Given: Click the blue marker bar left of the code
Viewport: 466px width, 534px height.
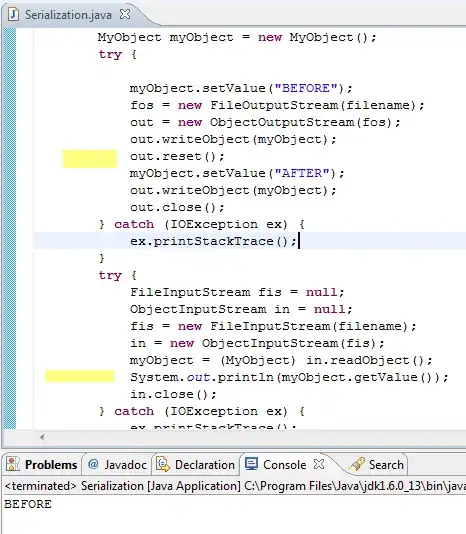Looking at the screenshot, I should click(x=10, y=228).
